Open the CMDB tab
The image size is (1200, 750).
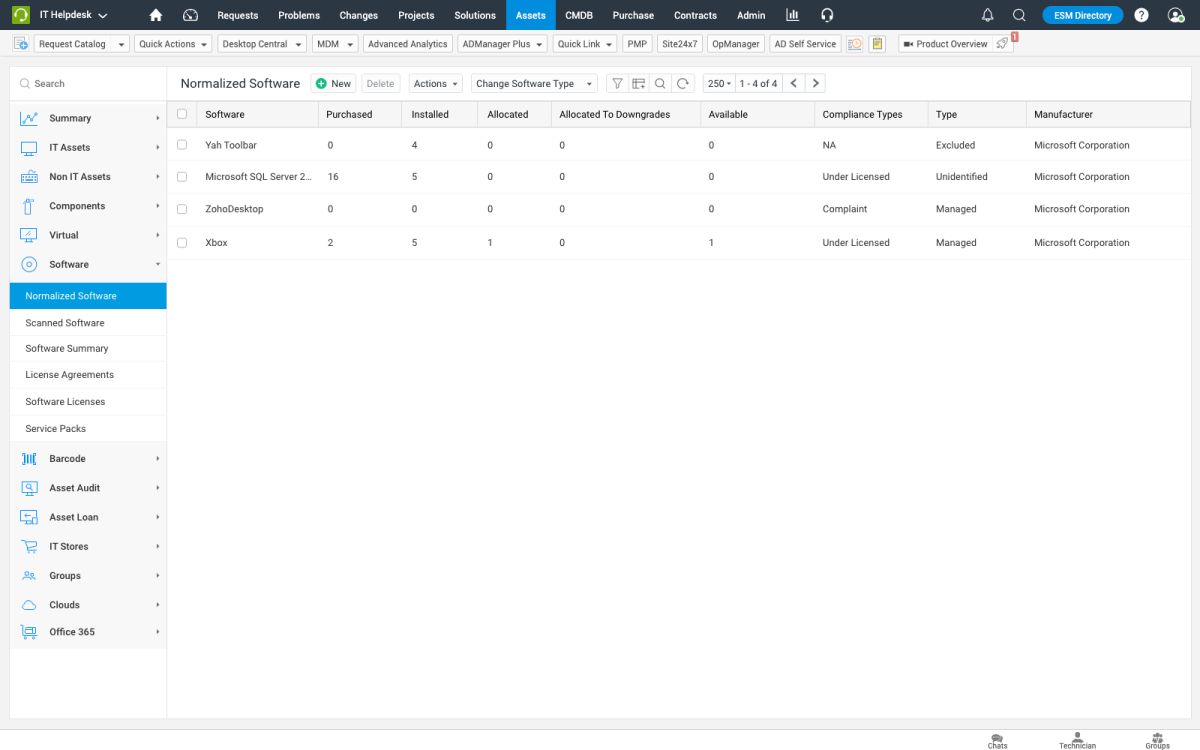(579, 15)
